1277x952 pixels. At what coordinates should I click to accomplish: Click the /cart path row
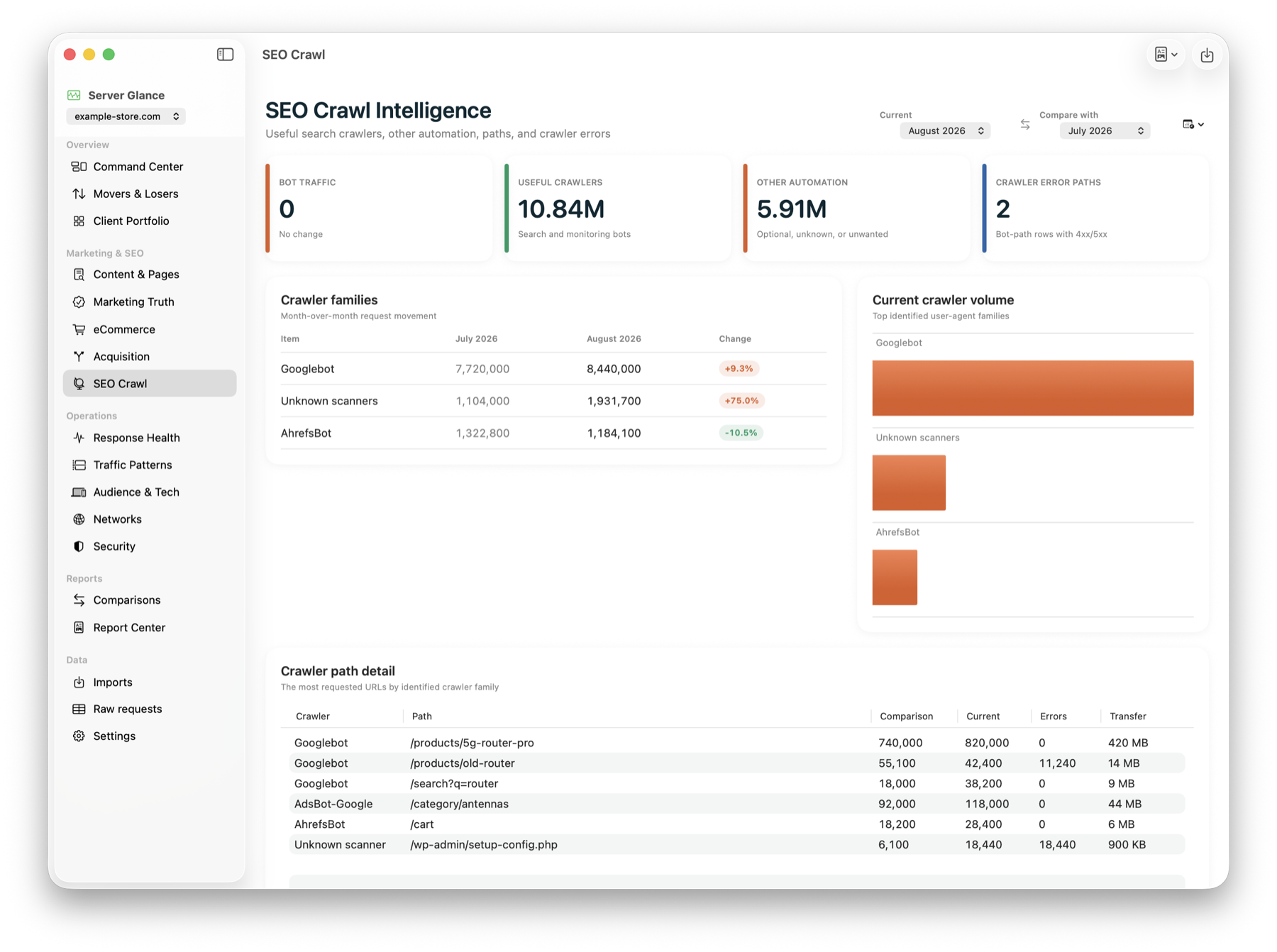pos(737,824)
